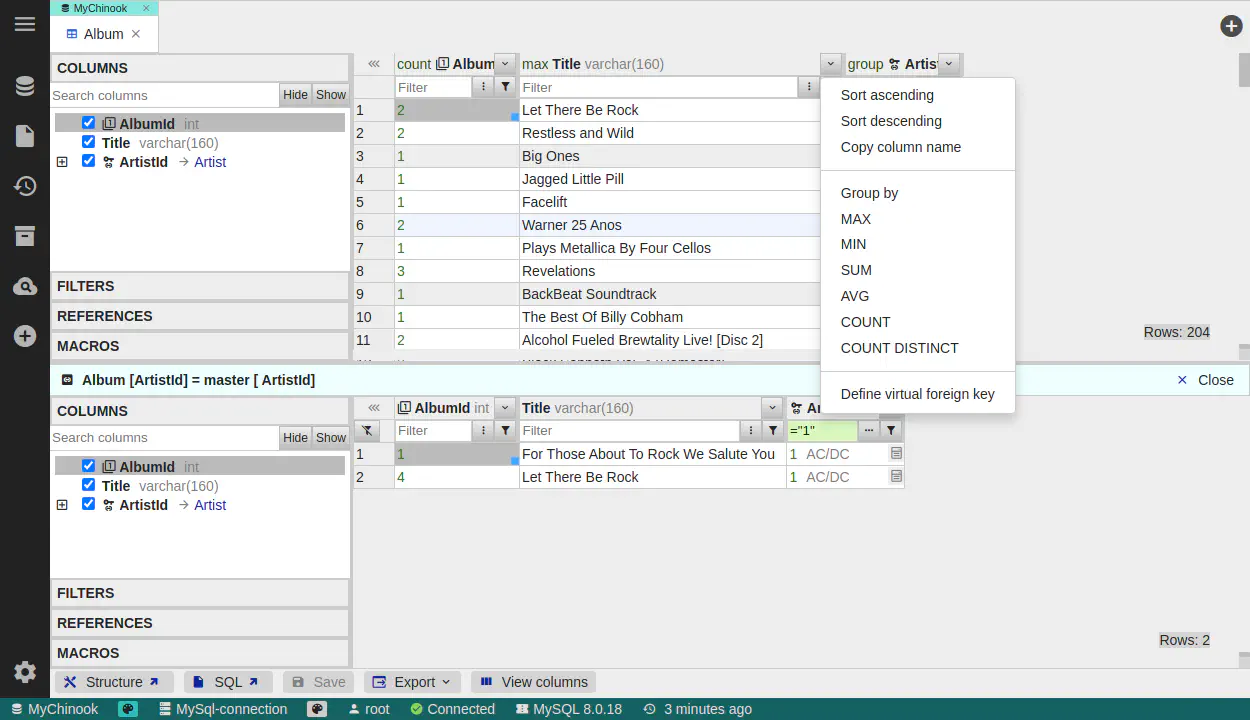Toggle ArtistId checkbox in lower columns panel
The width and height of the screenshot is (1250, 720).
[89, 505]
